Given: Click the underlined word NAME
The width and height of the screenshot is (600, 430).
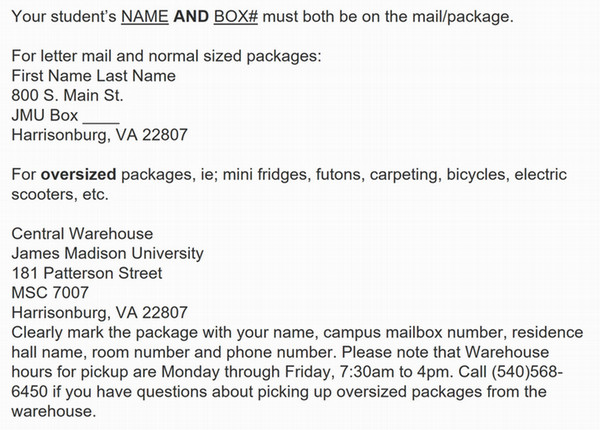Looking at the screenshot, I should (146, 17).
